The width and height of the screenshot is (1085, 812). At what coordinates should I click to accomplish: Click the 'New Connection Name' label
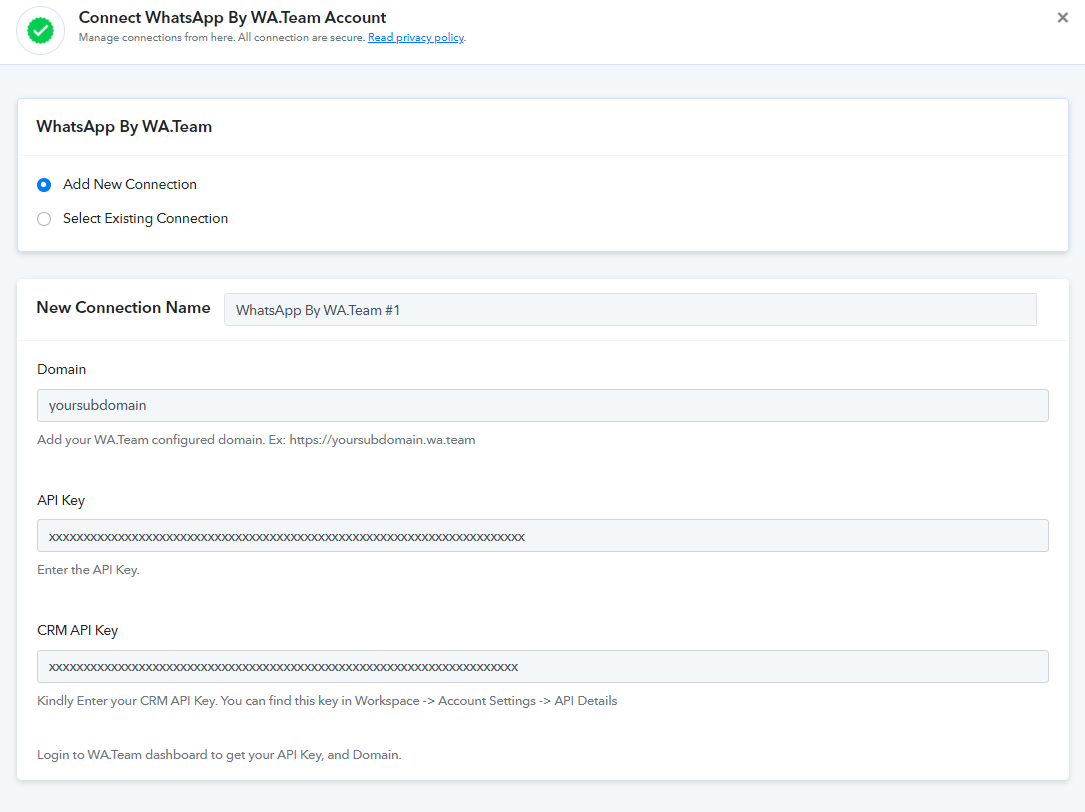pyautogui.click(x=123, y=307)
